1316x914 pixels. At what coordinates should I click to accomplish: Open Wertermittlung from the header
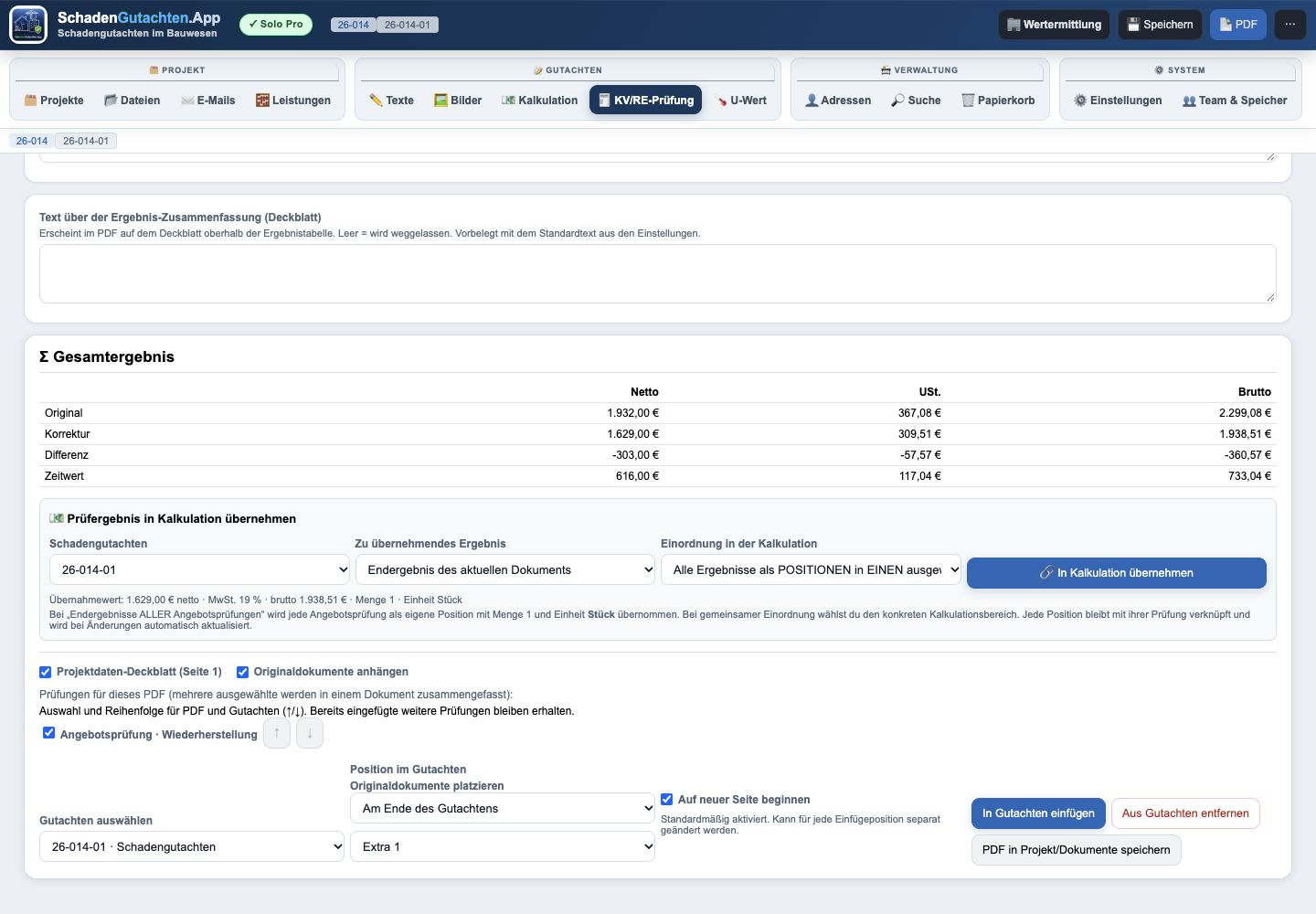[1055, 25]
